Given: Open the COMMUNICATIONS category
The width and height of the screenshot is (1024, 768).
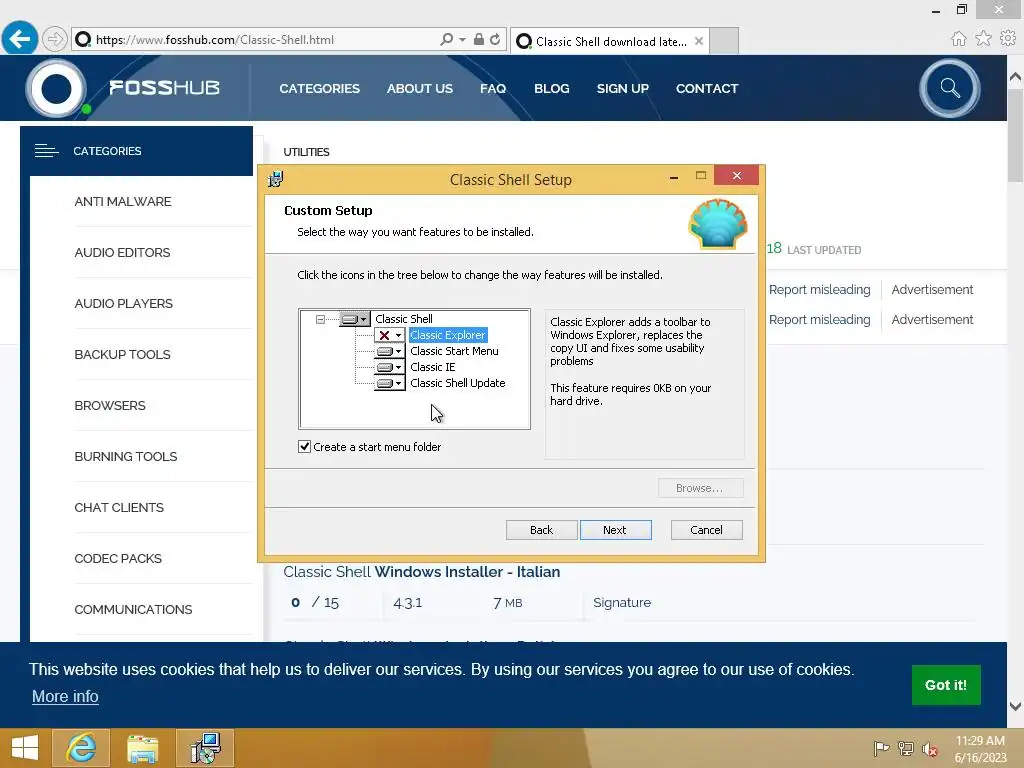Looking at the screenshot, I should tap(133, 609).
